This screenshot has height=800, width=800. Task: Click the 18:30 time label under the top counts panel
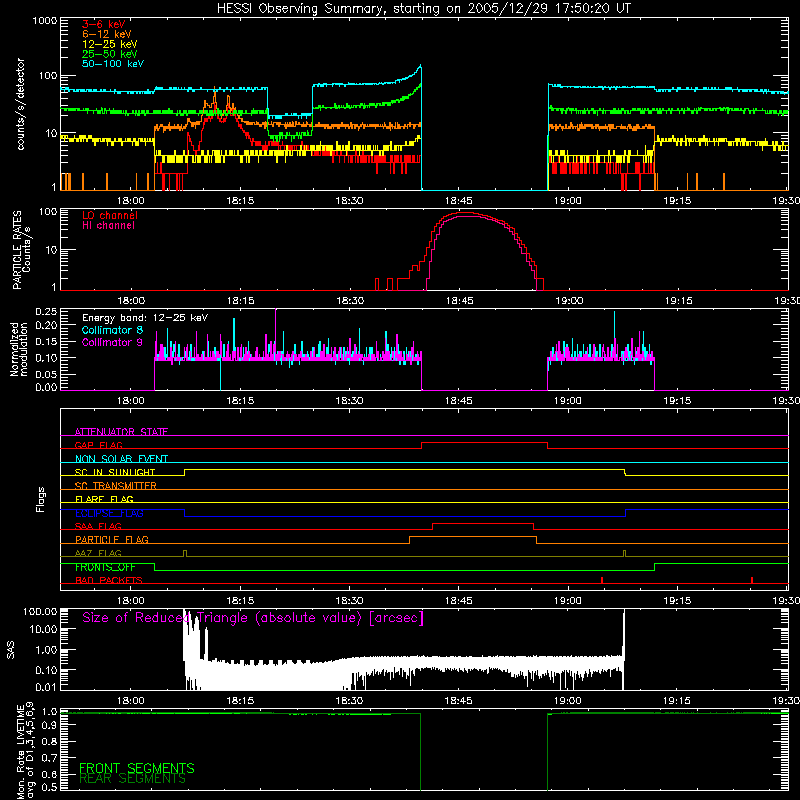click(x=349, y=201)
